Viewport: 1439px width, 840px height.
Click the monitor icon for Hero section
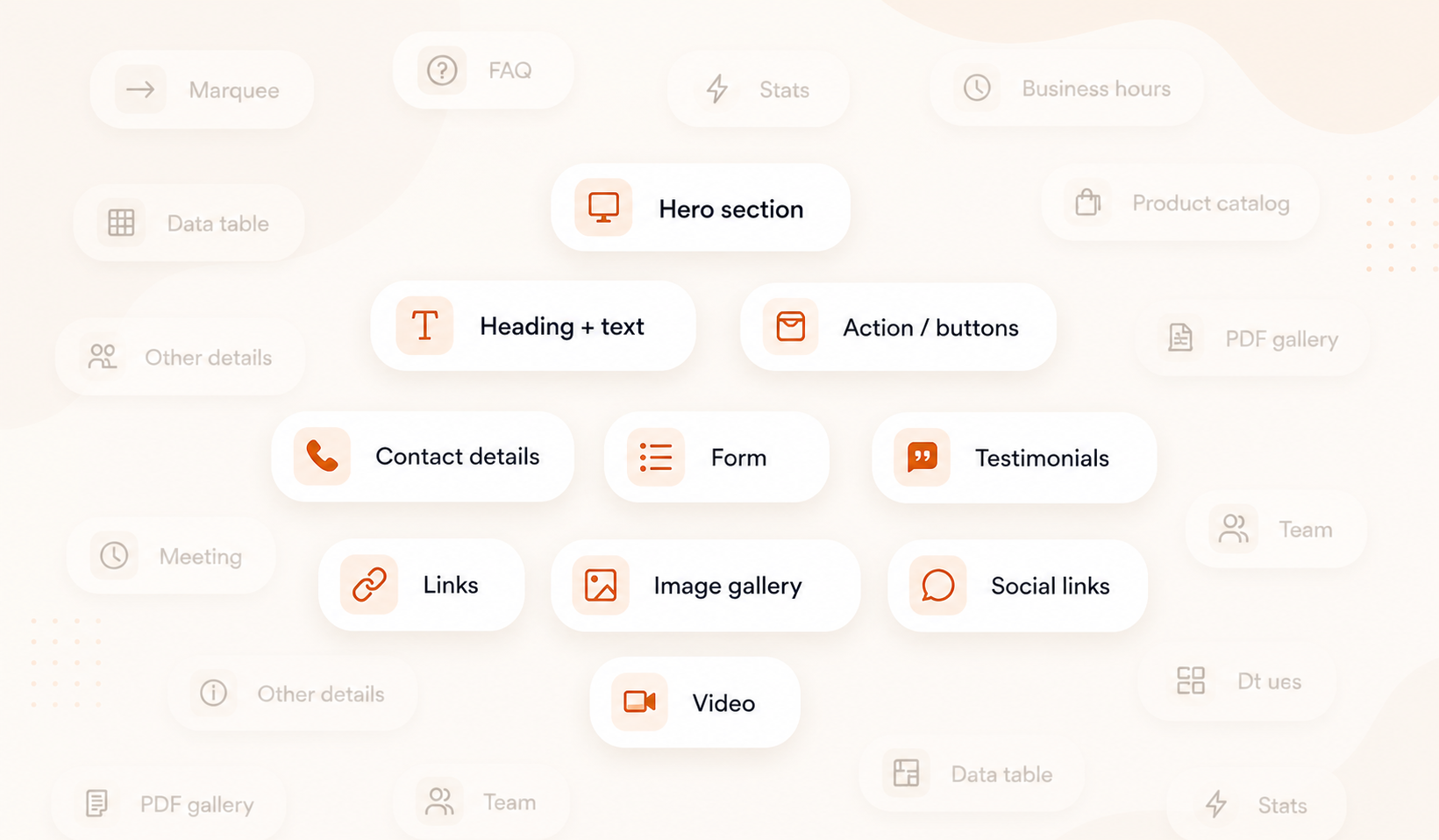pos(603,208)
